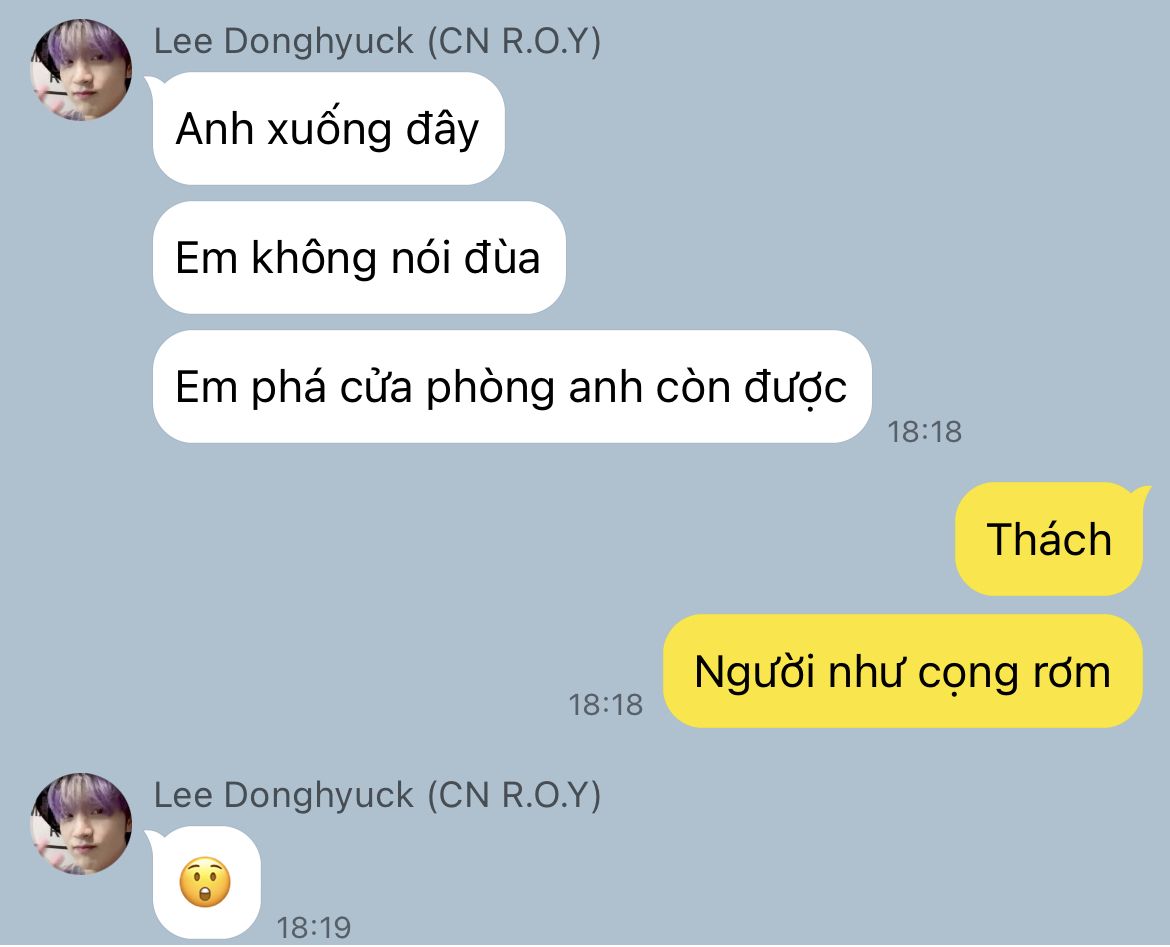Select the "Anh xuống đây" message bubble
Screen dimensions: 1170x947
pyautogui.click(x=328, y=128)
